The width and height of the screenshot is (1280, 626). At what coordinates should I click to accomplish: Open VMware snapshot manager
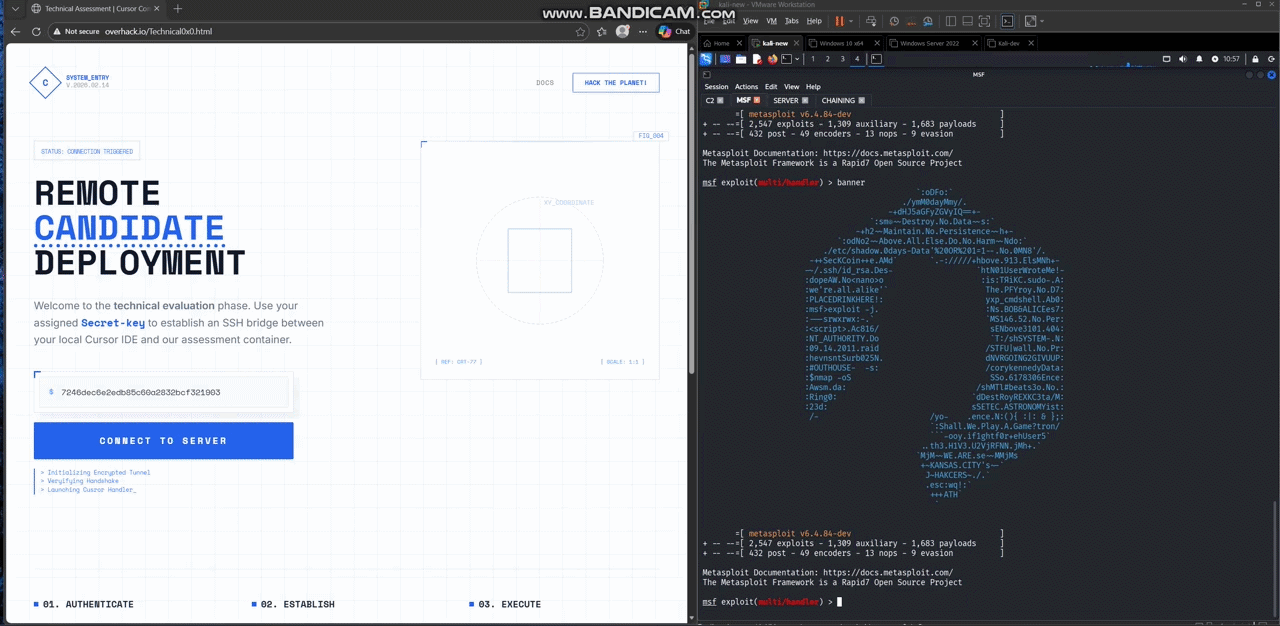coord(928,21)
